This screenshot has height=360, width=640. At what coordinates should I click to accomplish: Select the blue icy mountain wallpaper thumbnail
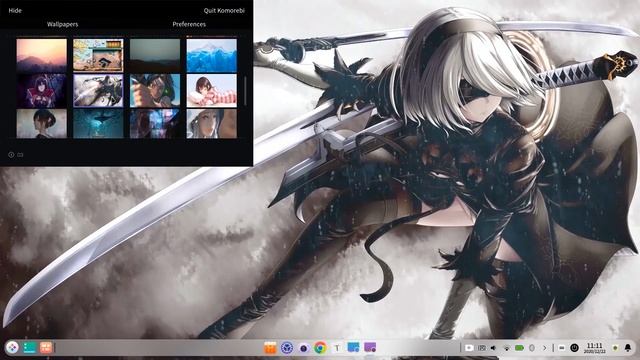point(211,56)
